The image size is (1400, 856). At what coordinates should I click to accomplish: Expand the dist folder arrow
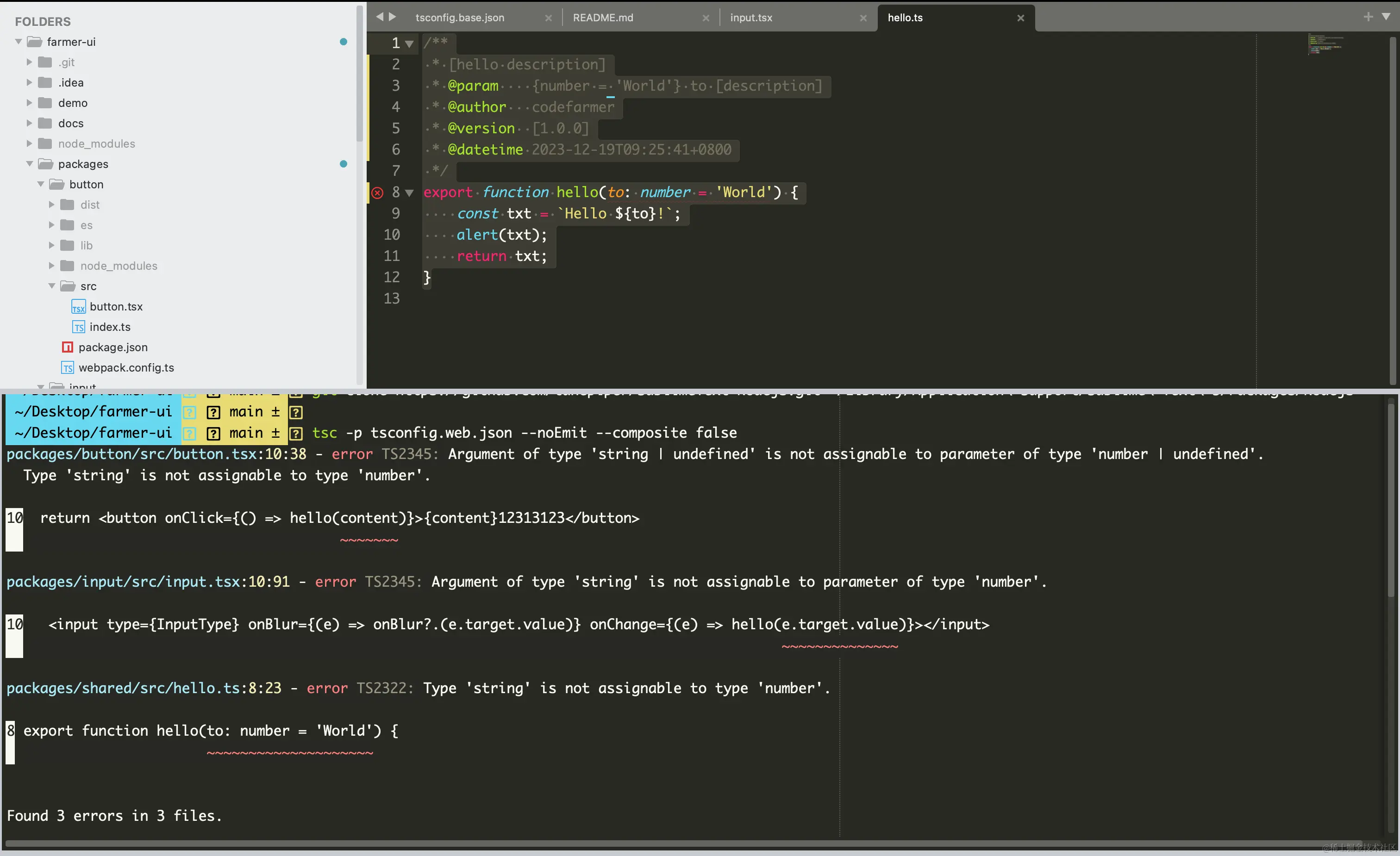[52, 205]
